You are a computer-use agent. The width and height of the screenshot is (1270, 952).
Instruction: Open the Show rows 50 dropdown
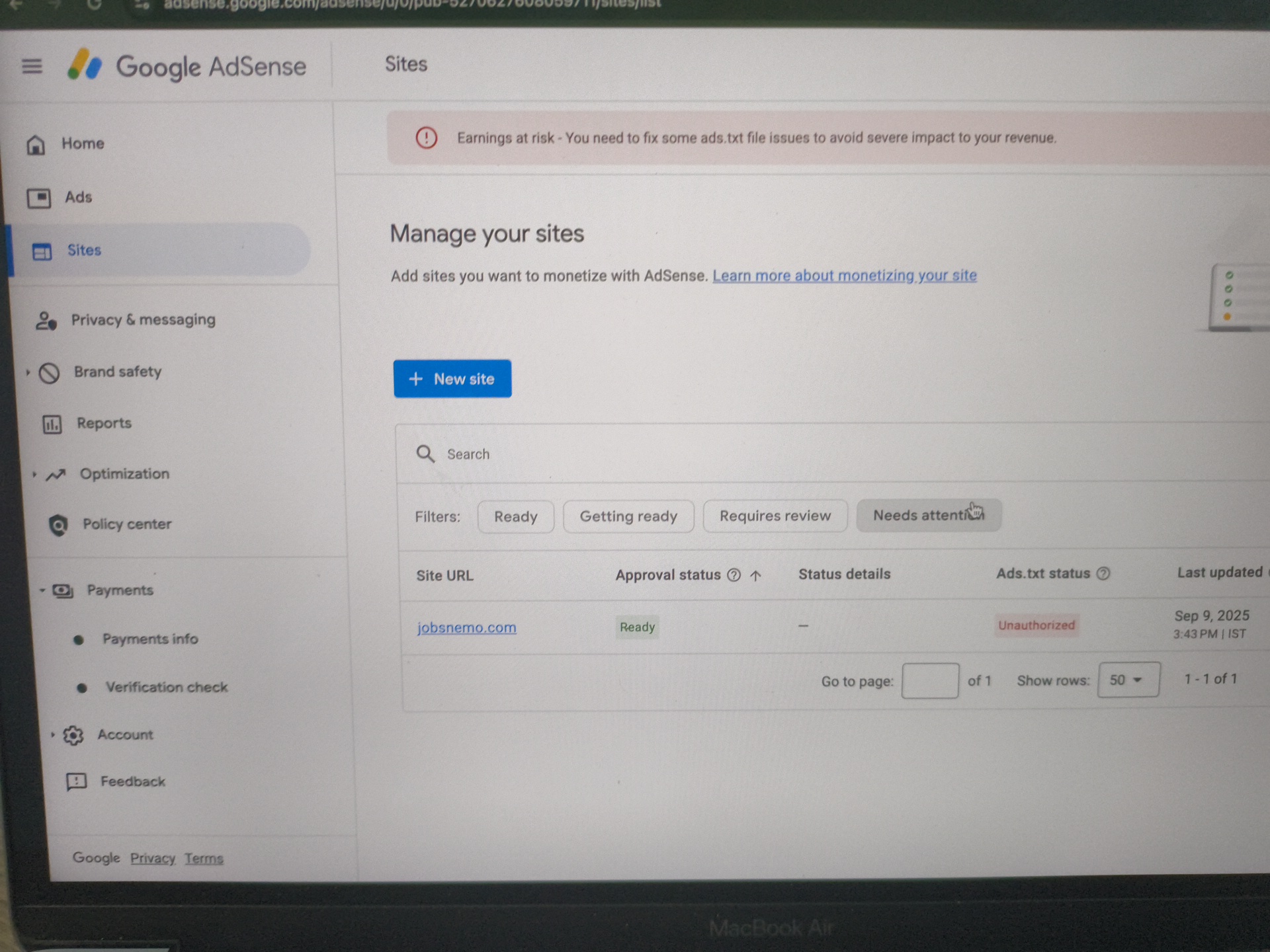pyautogui.click(x=1128, y=680)
